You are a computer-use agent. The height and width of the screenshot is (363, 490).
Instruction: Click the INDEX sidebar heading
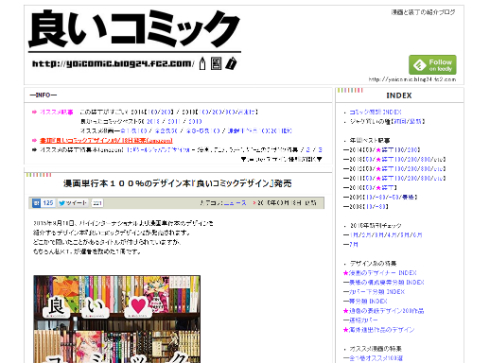[x=399, y=96]
